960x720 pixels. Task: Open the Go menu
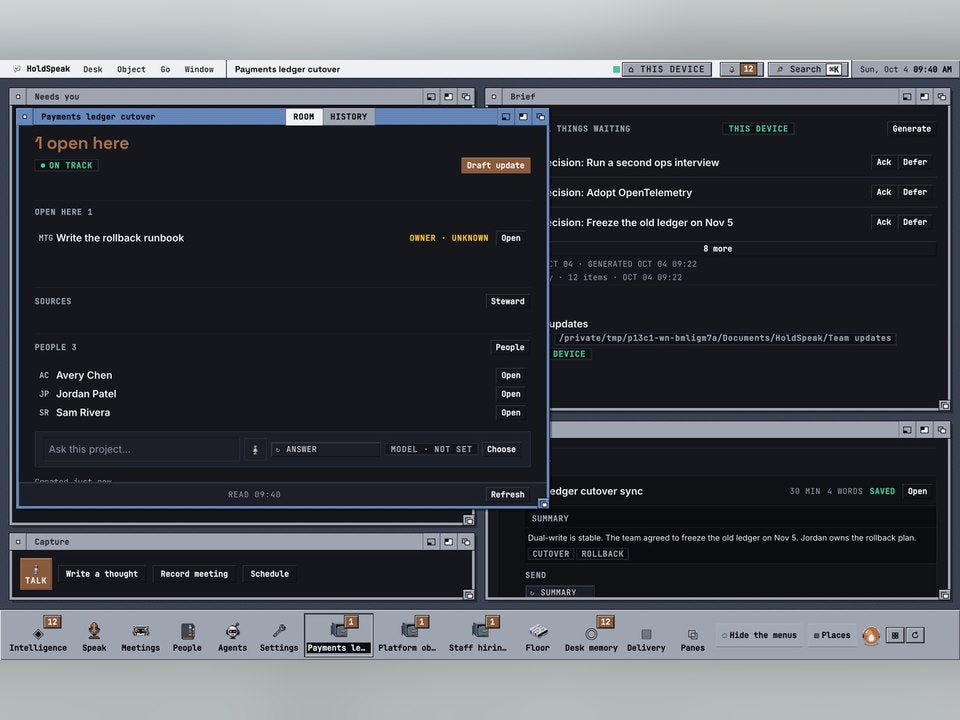click(x=165, y=69)
